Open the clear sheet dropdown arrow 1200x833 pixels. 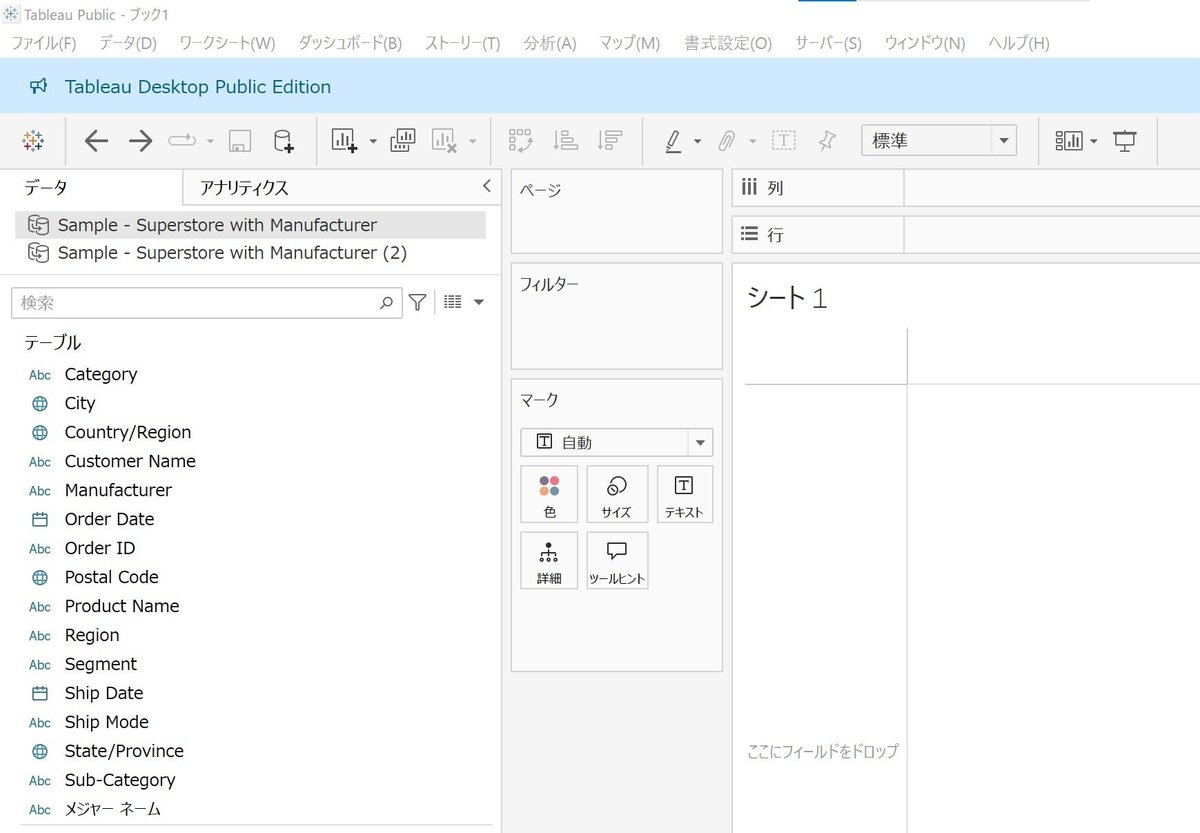click(x=472, y=141)
